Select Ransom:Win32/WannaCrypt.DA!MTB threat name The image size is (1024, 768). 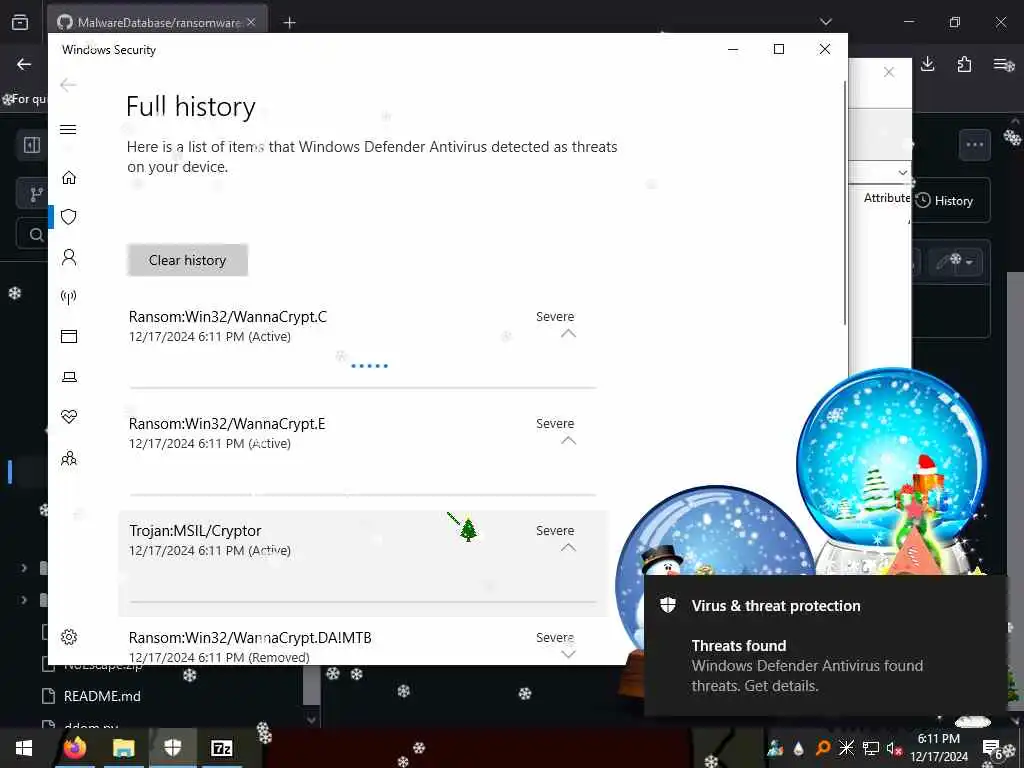tap(250, 637)
